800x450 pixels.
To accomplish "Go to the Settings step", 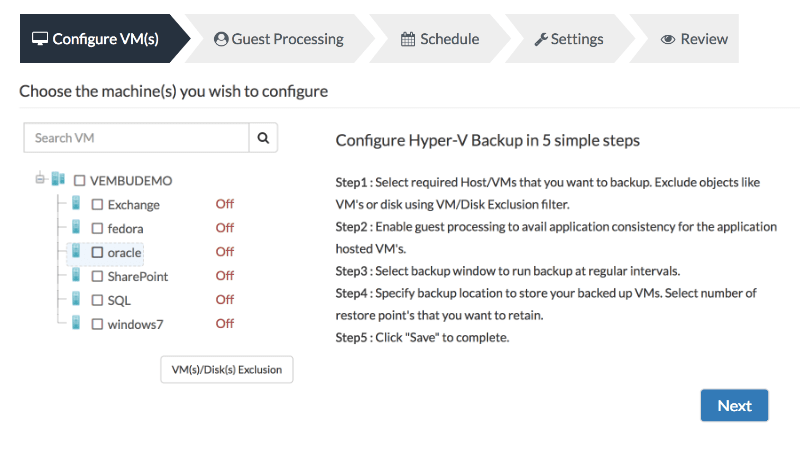I will point(569,39).
